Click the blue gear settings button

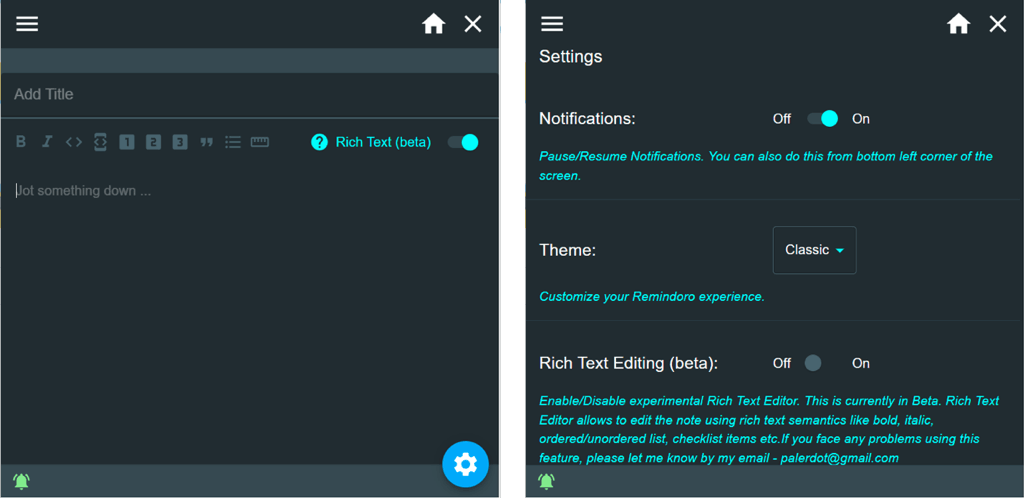coord(465,464)
